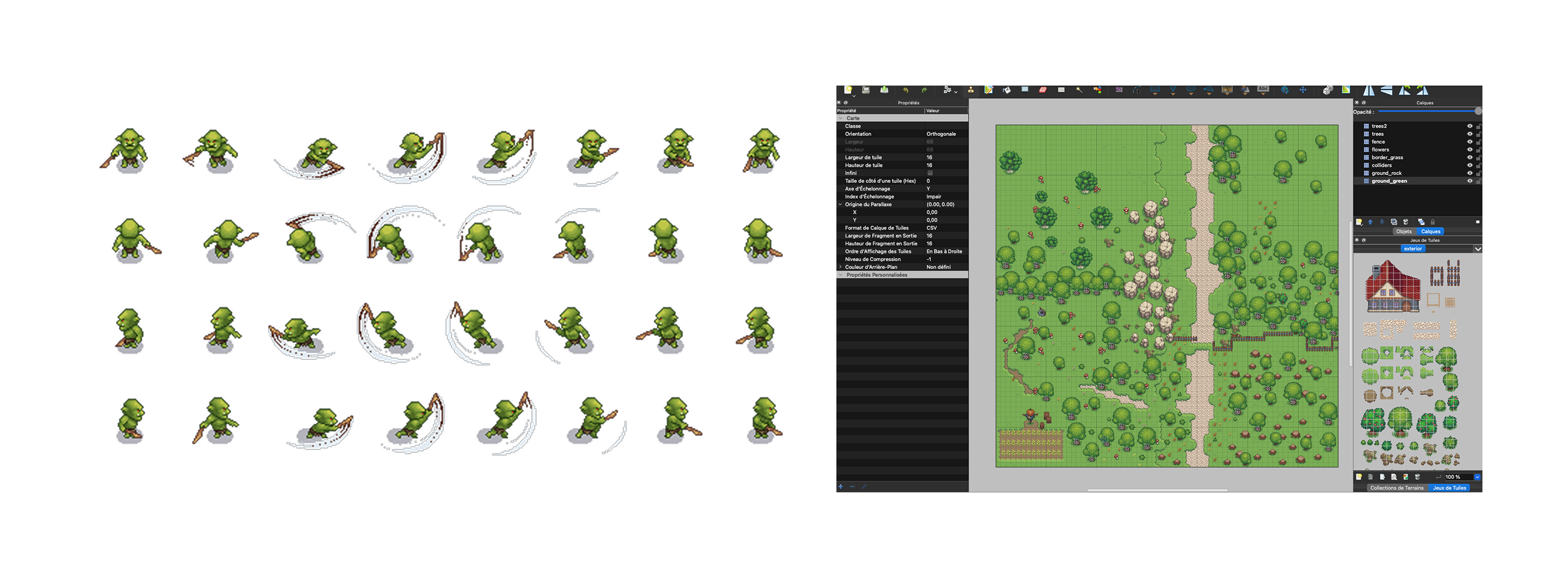Collapse the Carte property group
Viewport: 1568px width, 578px height.
[840, 118]
